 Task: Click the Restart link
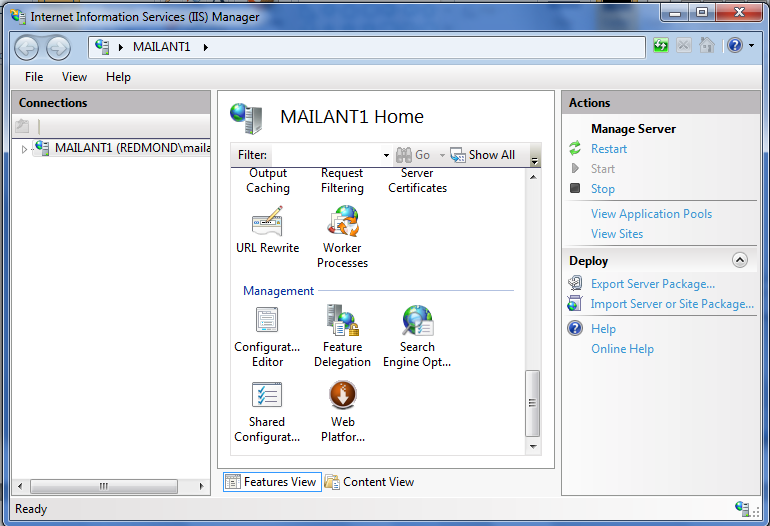pos(609,149)
